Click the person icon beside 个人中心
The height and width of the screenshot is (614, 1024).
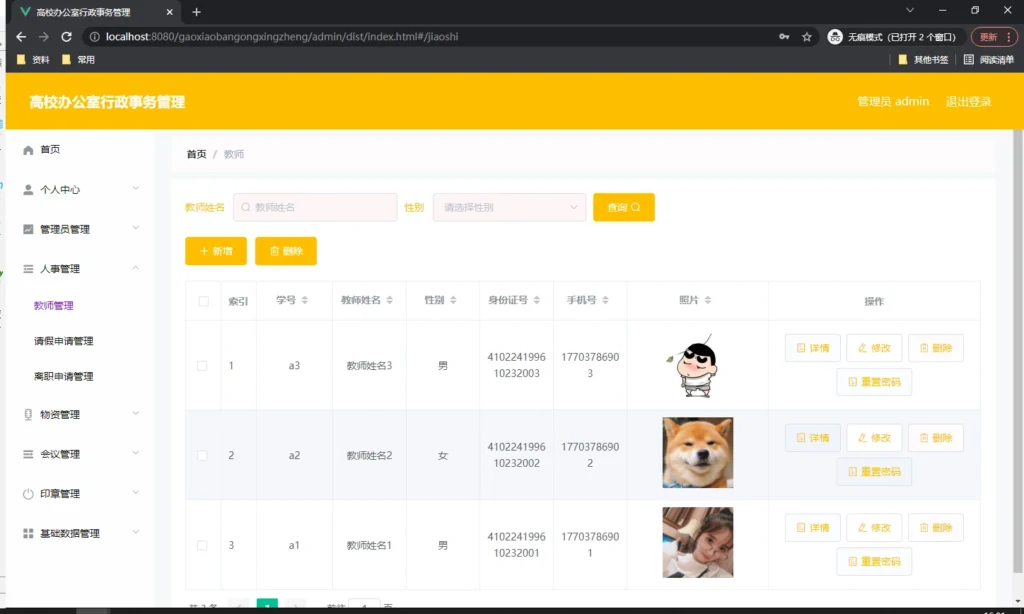pos(29,189)
